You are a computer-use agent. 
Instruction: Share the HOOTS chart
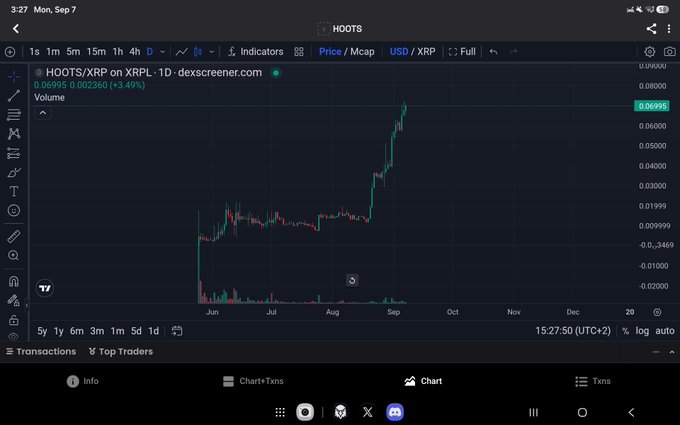651,29
